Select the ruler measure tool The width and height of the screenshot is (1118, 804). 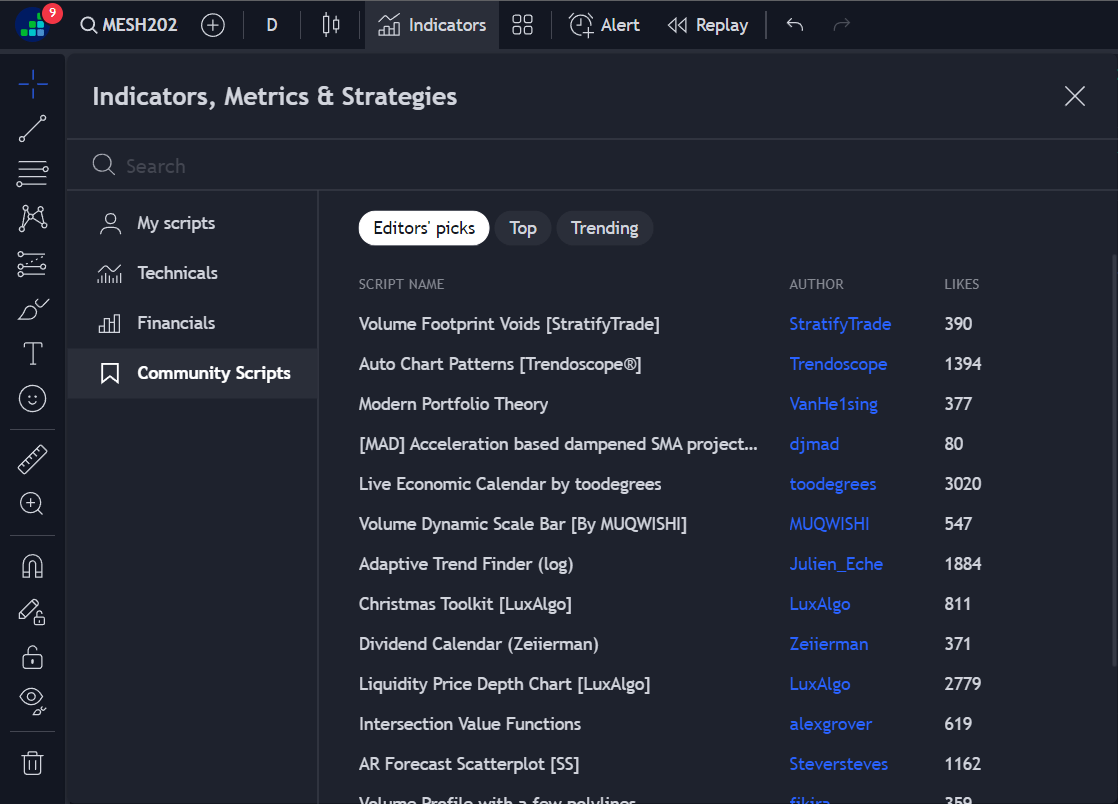(x=33, y=459)
